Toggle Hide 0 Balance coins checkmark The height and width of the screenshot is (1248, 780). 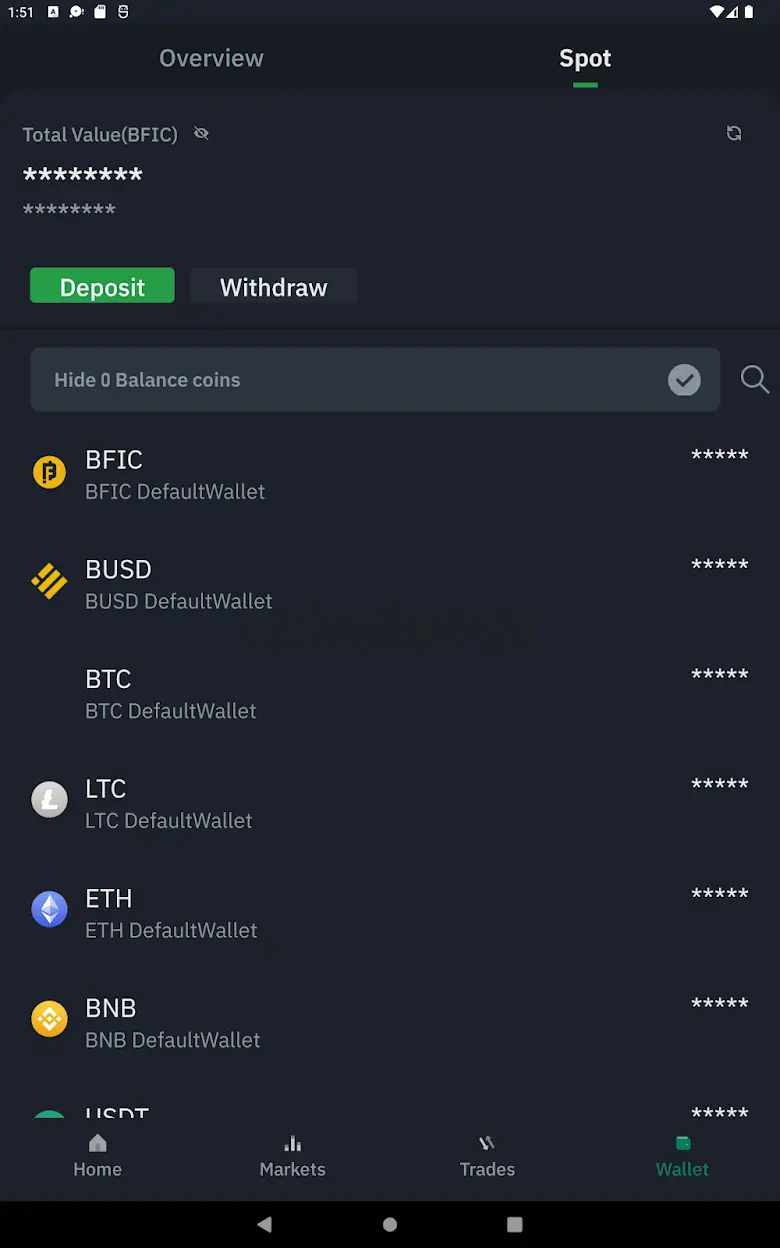click(684, 380)
